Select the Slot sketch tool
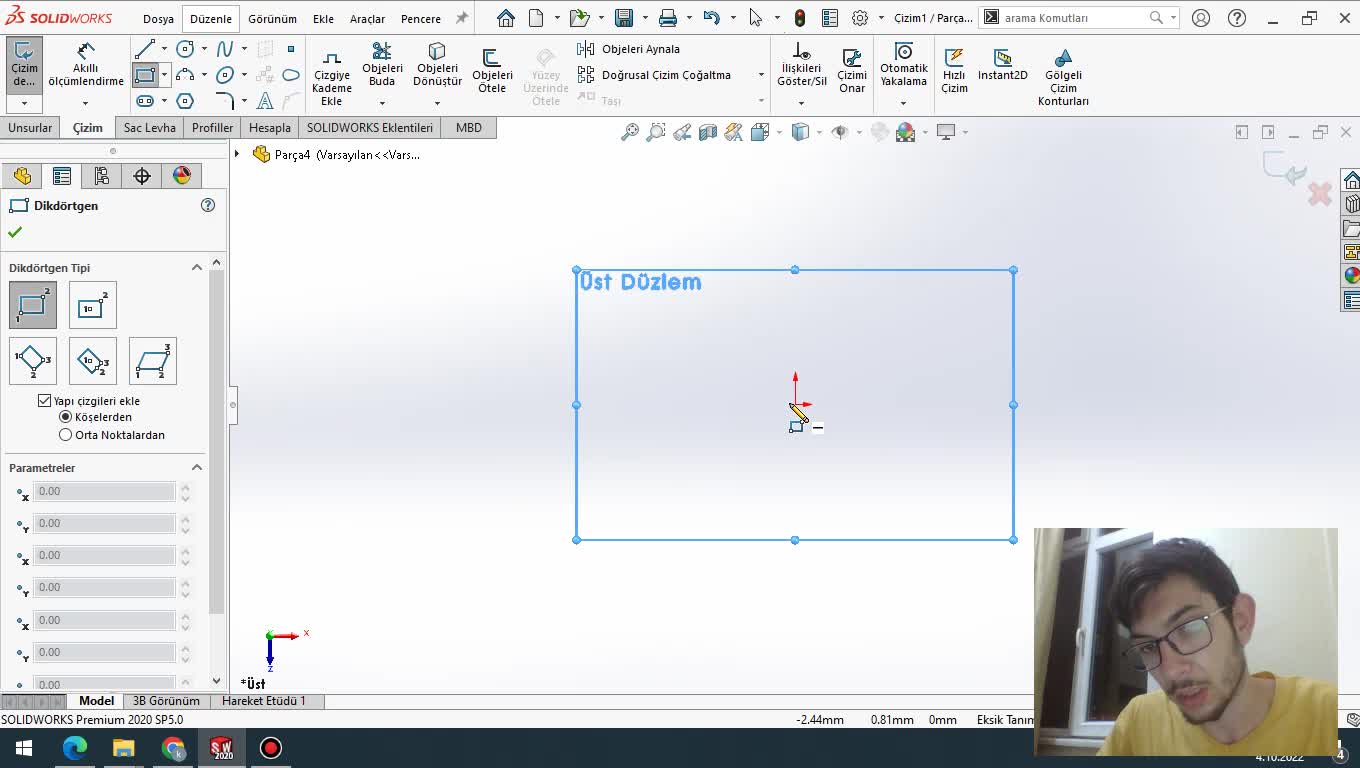 [145, 101]
